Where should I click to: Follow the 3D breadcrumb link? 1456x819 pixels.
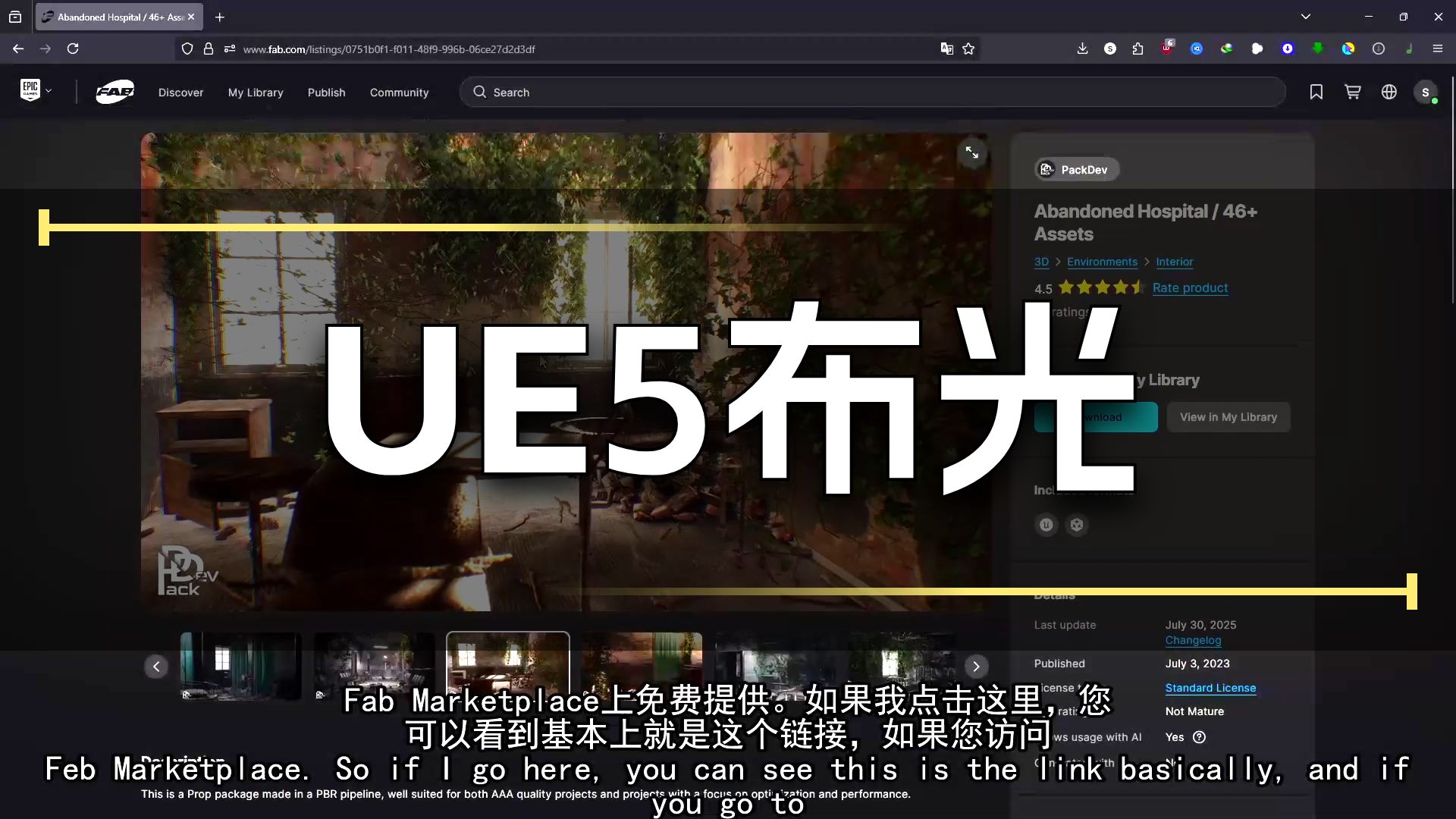pyautogui.click(x=1041, y=262)
